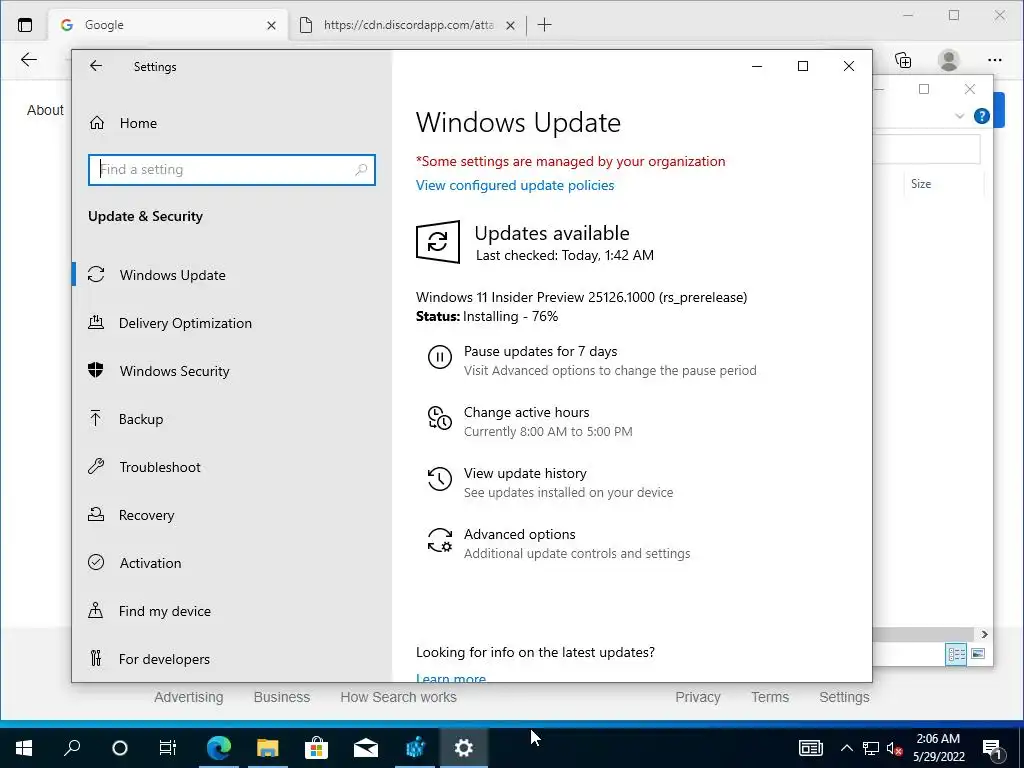Screen dimensions: 1024x768
Task: Open Change active hours
Action: pyautogui.click(x=526, y=412)
